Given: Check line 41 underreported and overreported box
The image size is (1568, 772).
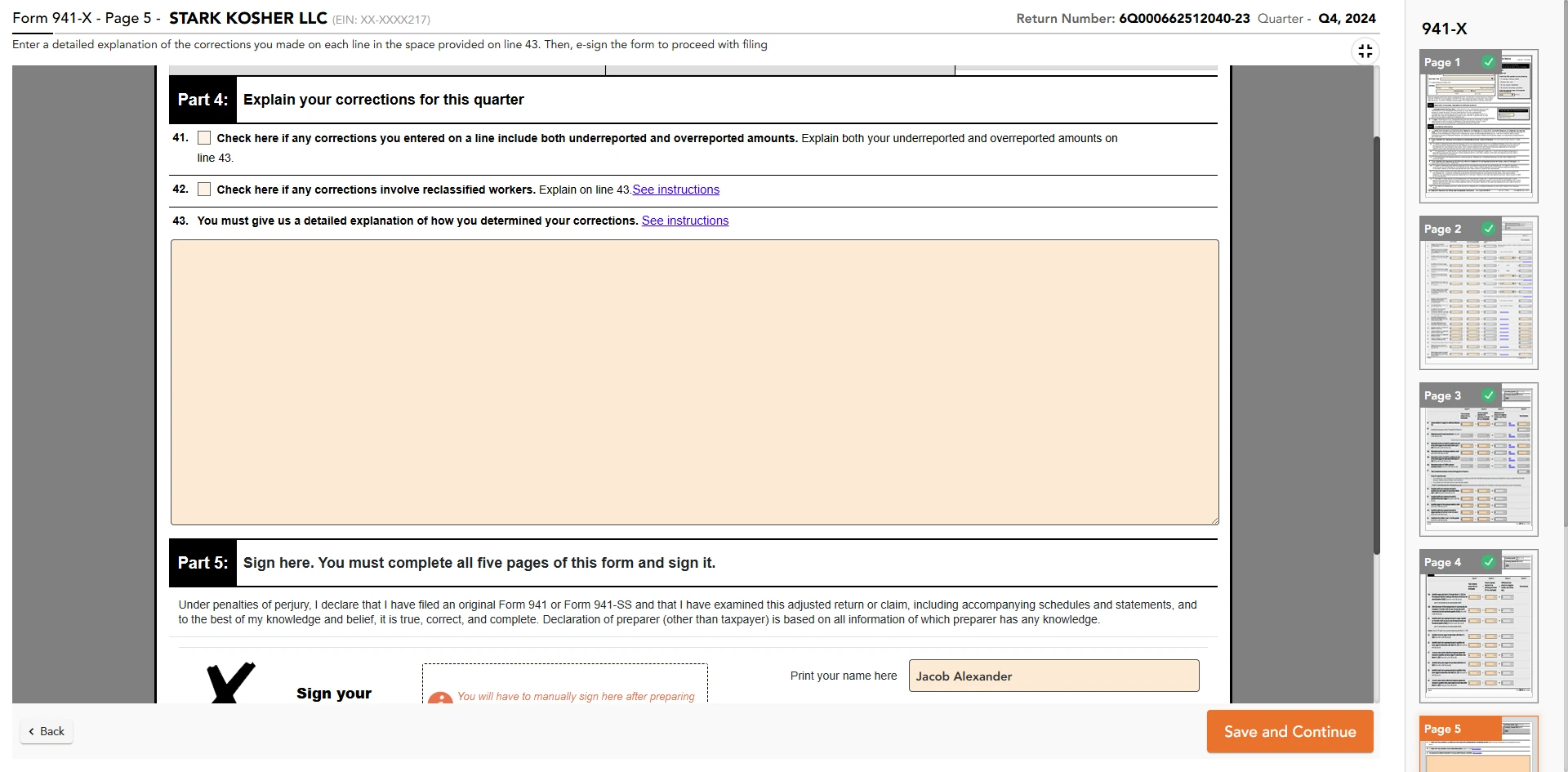Looking at the screenshot, I should pyautogui.click(x=204, y=138).
